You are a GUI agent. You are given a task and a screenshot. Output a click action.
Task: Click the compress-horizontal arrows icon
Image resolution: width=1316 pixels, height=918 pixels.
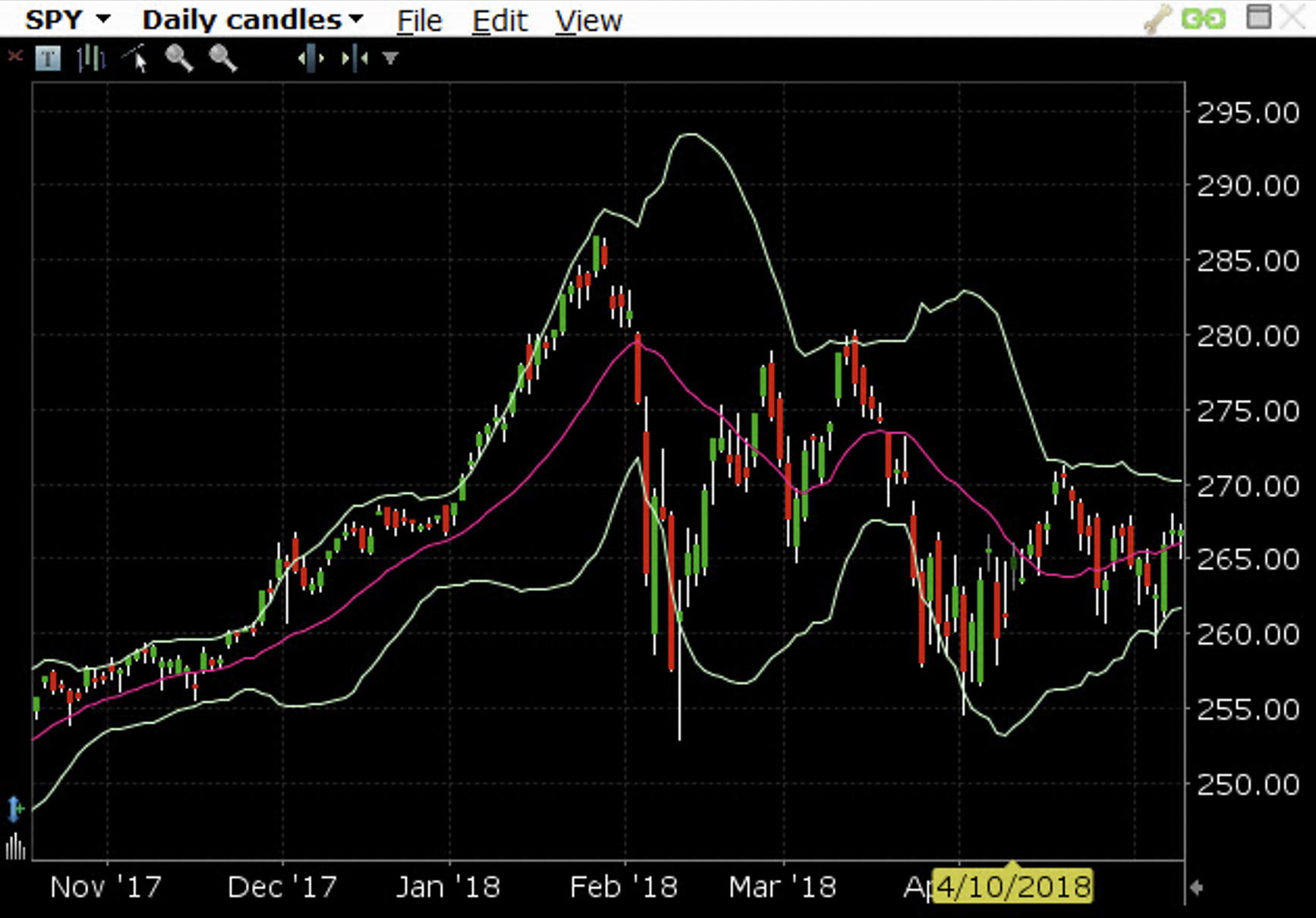(355, 58)
